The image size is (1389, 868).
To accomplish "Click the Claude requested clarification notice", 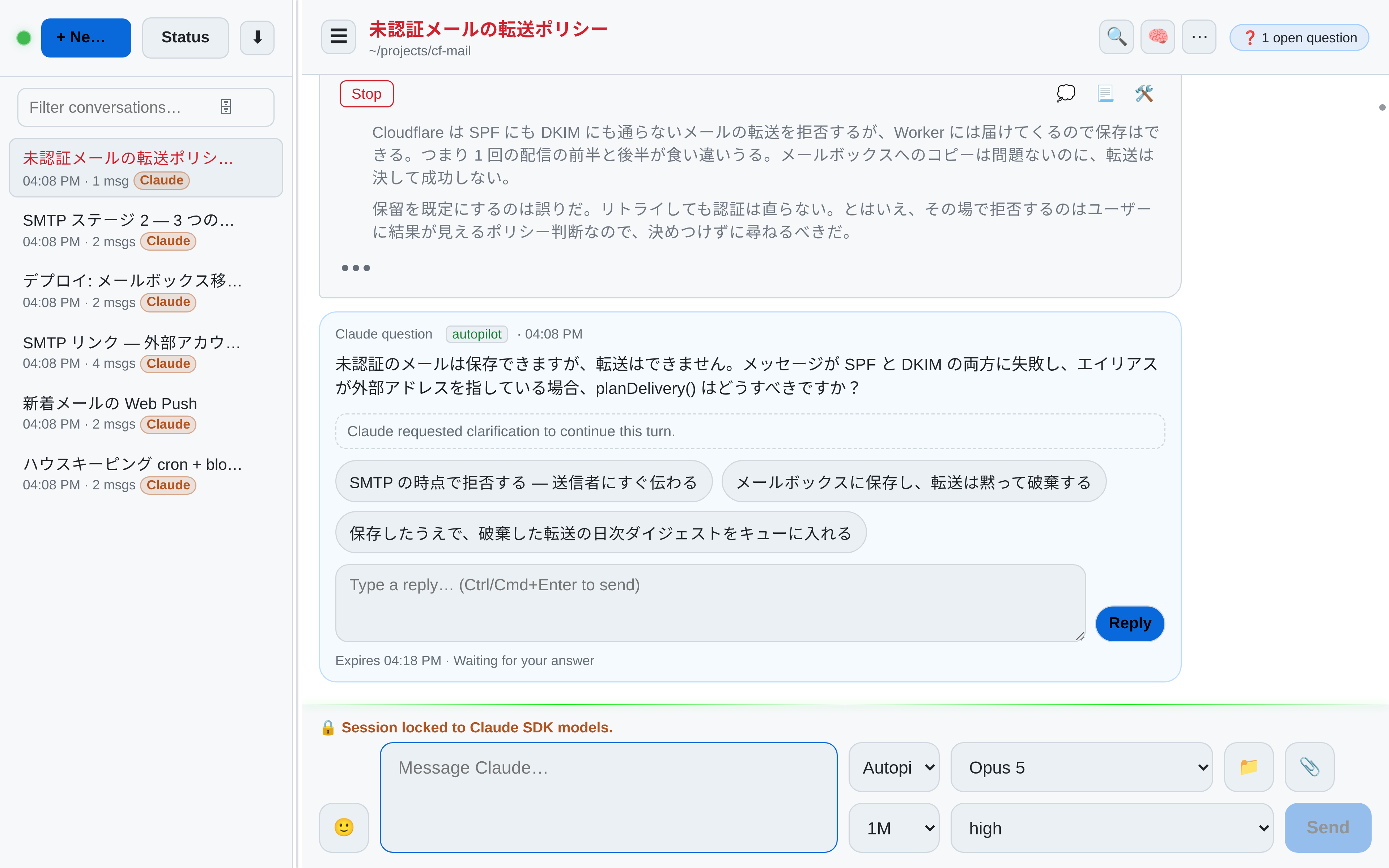I will click(x=750, y=431).
